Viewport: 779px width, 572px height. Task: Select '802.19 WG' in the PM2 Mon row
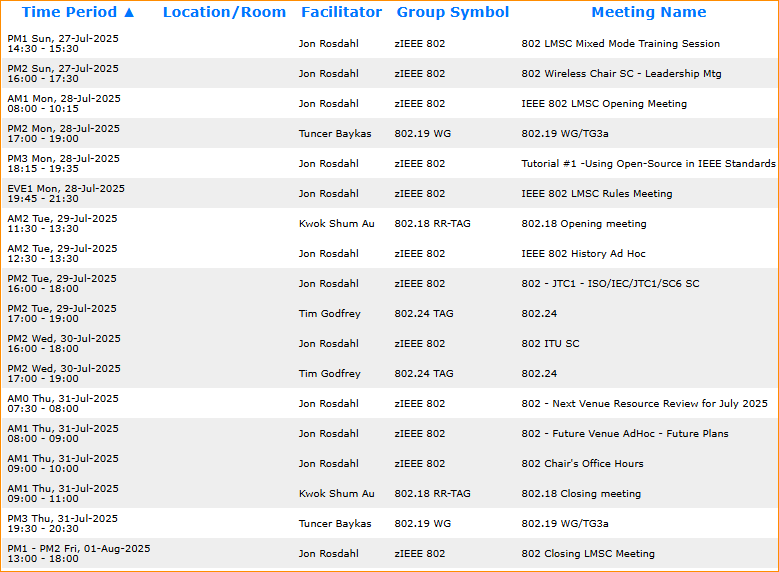(x=423, y=134)
